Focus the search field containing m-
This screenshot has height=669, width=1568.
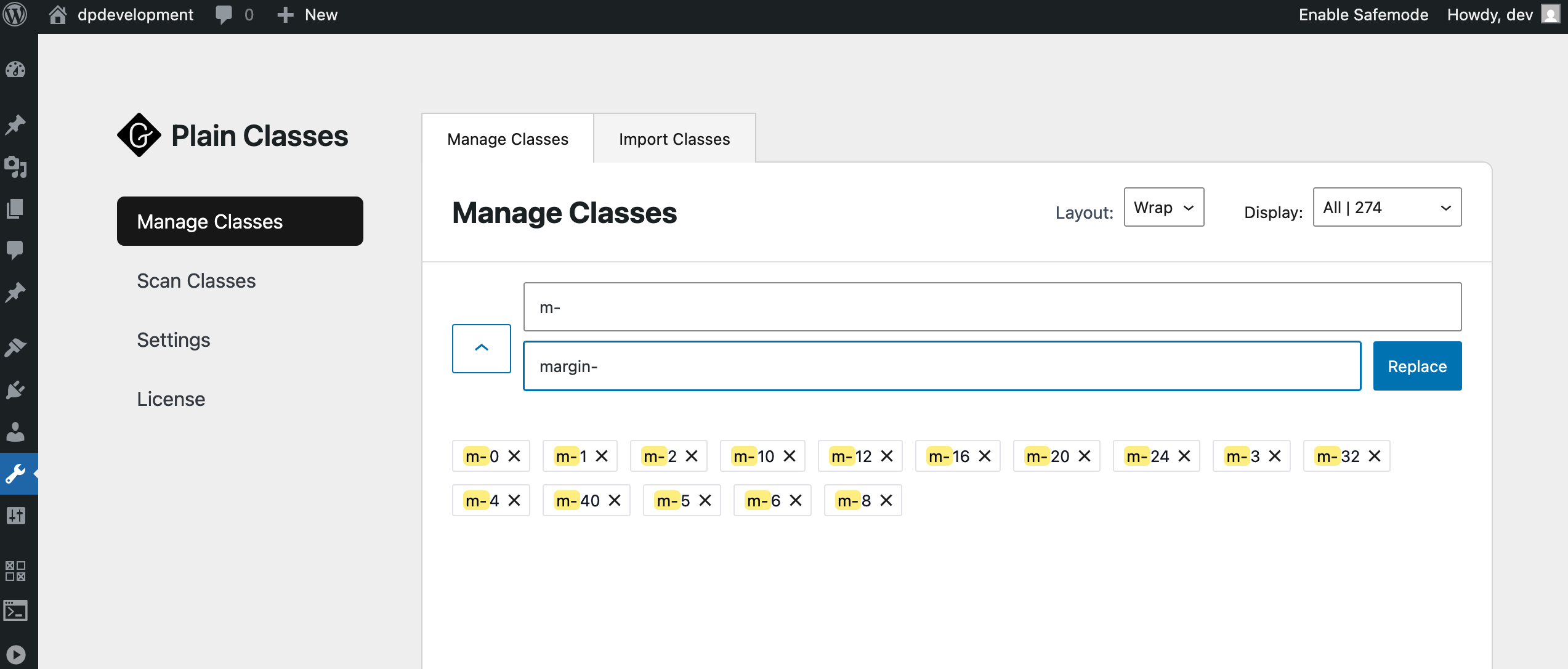point(992,307)
